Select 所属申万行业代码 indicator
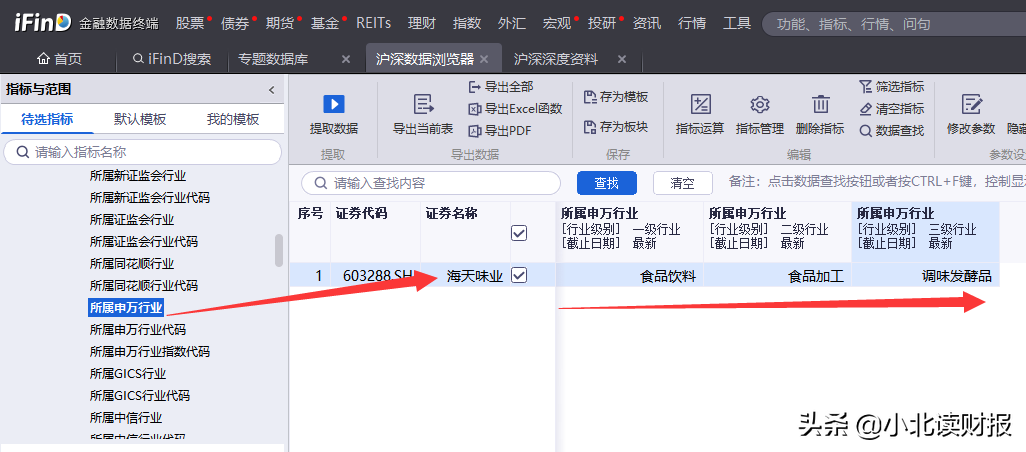The height and width of the screenshot is (452, 1026). point(137,330)
